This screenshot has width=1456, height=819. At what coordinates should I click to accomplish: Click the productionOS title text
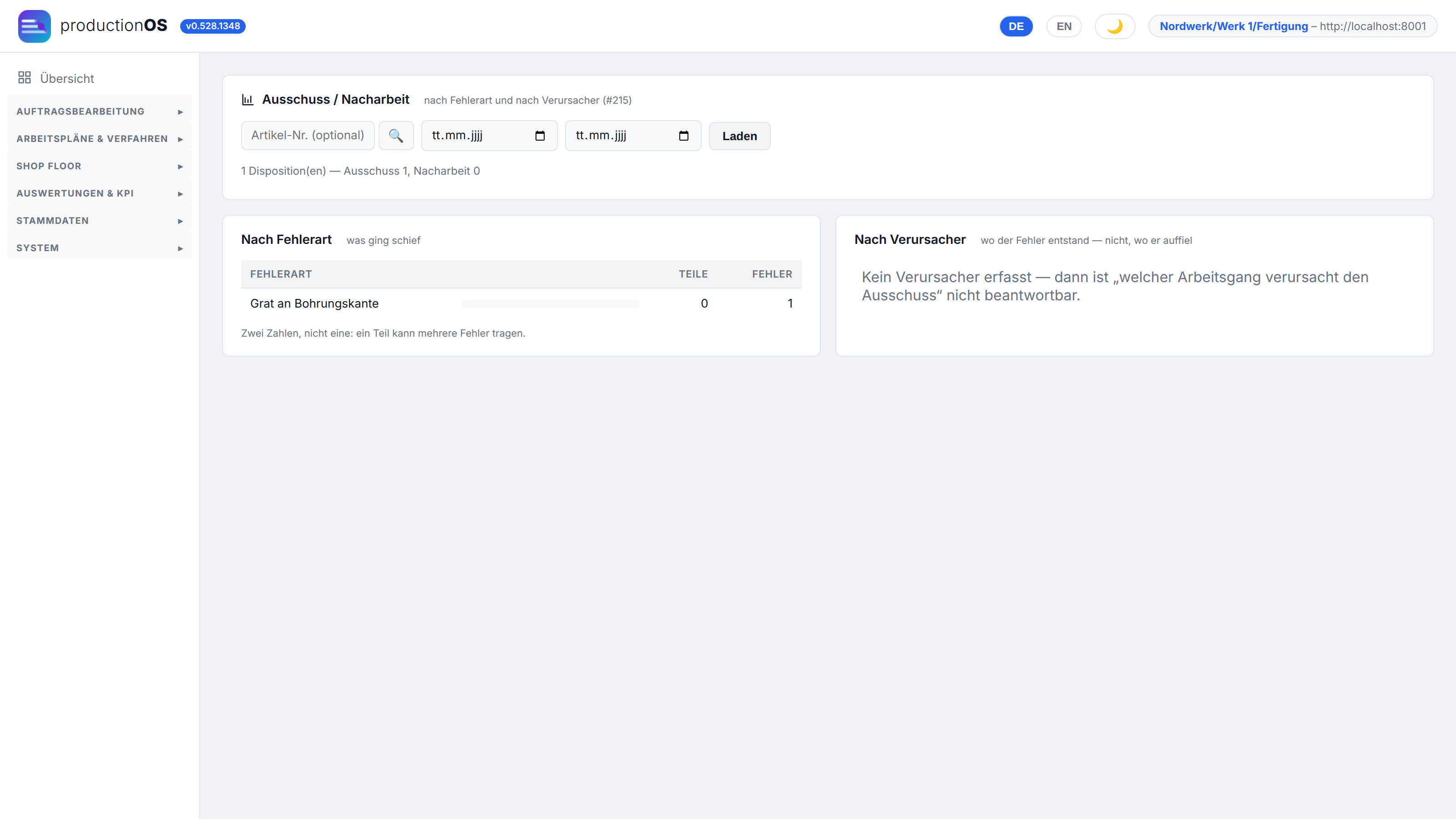coord(114,25)
